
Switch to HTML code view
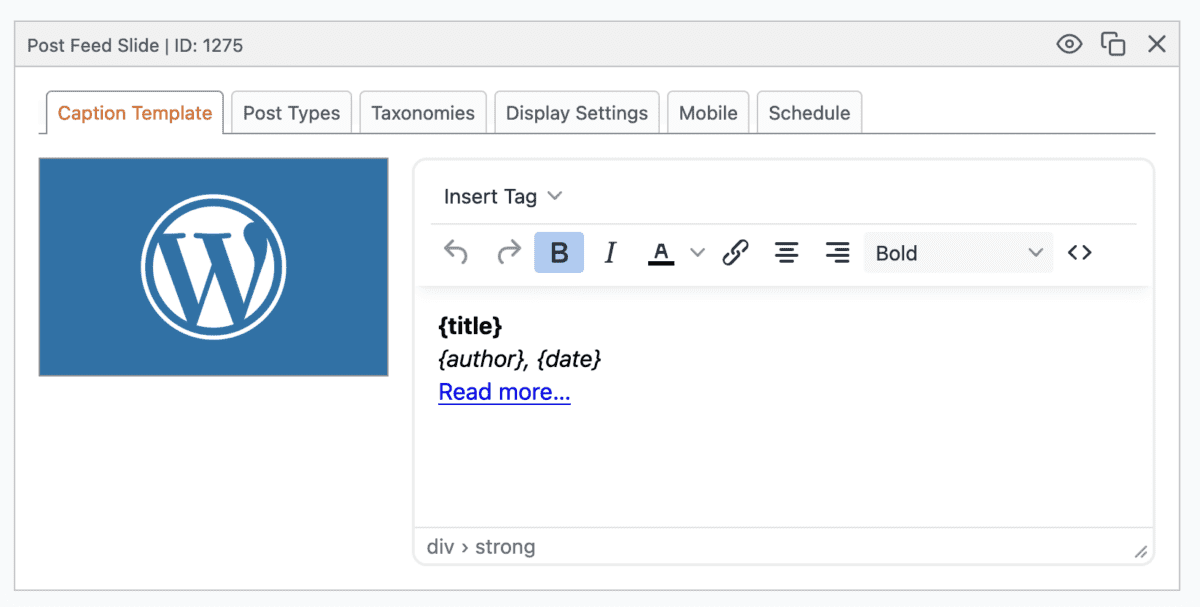pos(1079,252)
